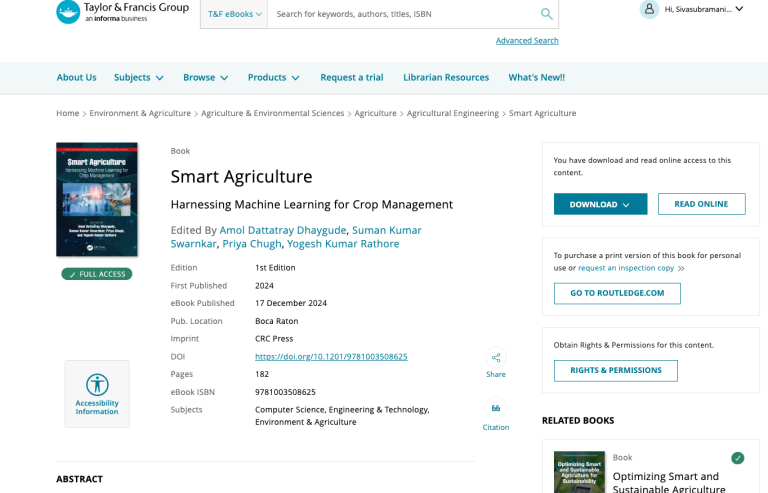768x493 pixels.
Task: Open the Agriculture breadcrumb
Action: 376,113
